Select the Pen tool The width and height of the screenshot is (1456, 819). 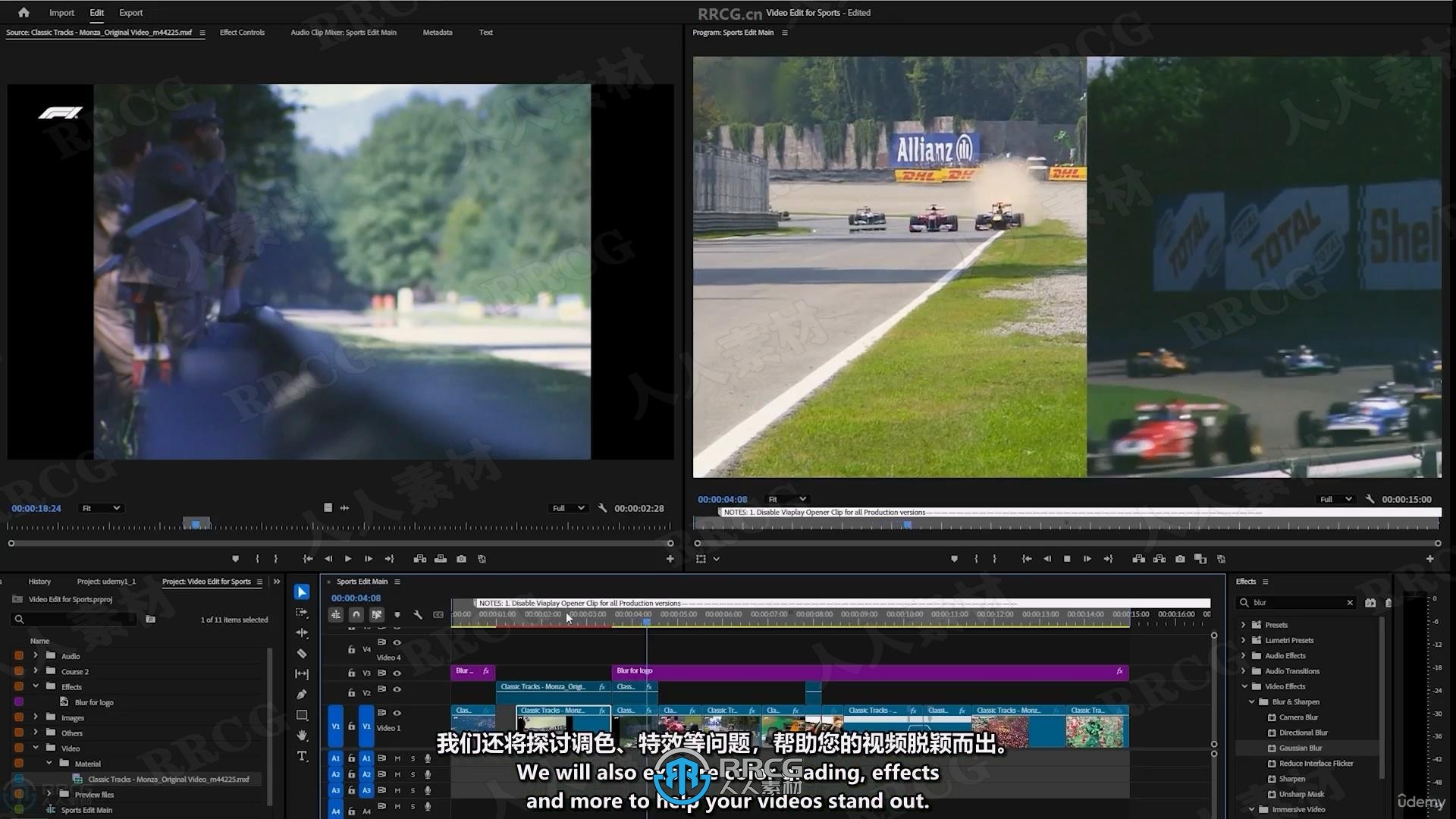[302, 694]
